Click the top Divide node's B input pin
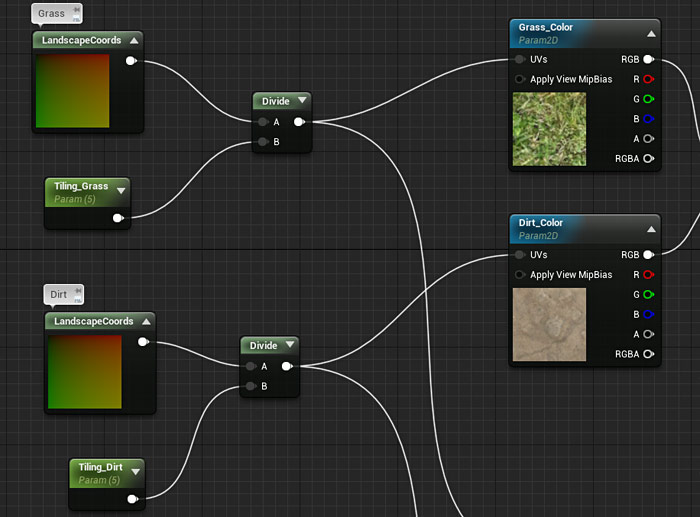Image resolution: width=700 pixels, height=517 pixels. pyautogui.click(x=262, y=142)
